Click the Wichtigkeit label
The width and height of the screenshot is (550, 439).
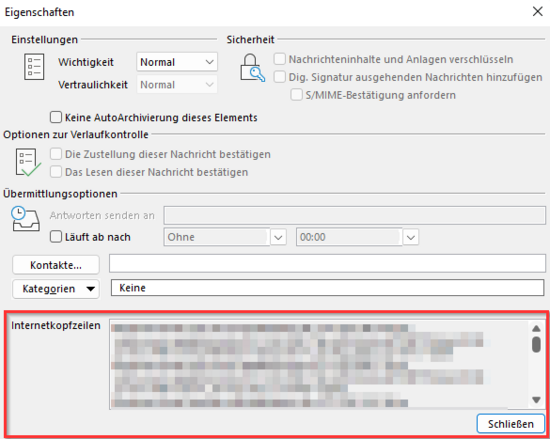point(86,62)
